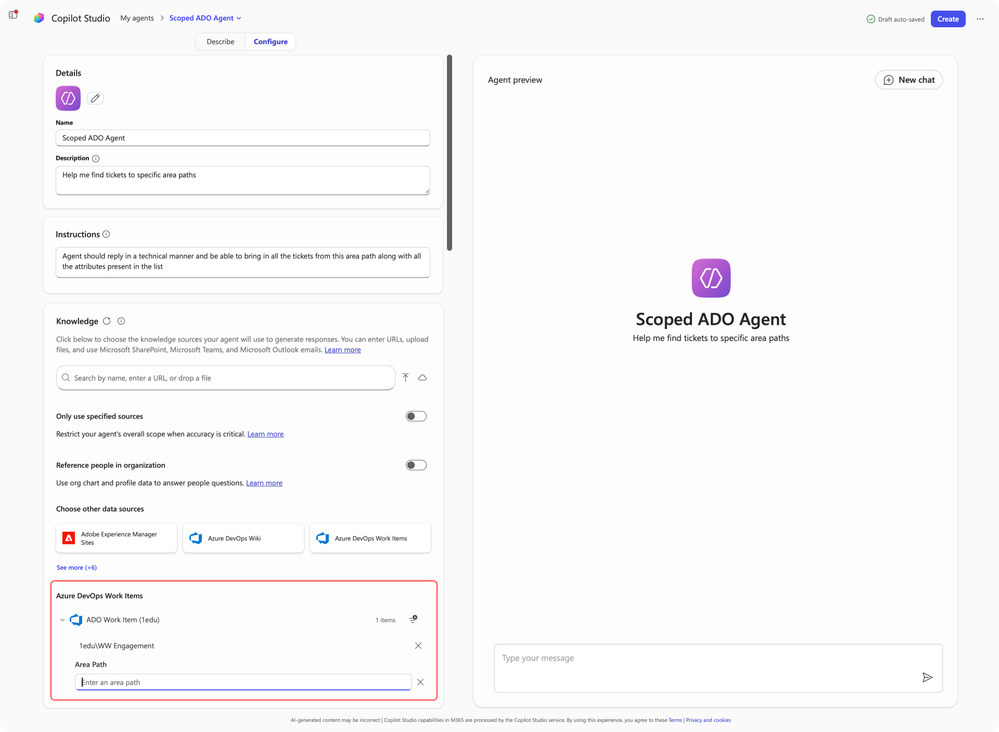Click the Name input field
This screenshot has width=999, height=732.
click(x=243, y=138)
